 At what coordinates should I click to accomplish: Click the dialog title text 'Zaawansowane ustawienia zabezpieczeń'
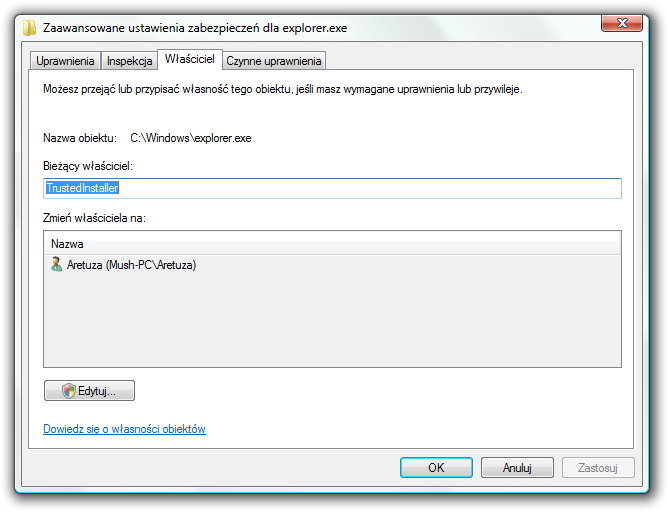(x=151, y=28)
